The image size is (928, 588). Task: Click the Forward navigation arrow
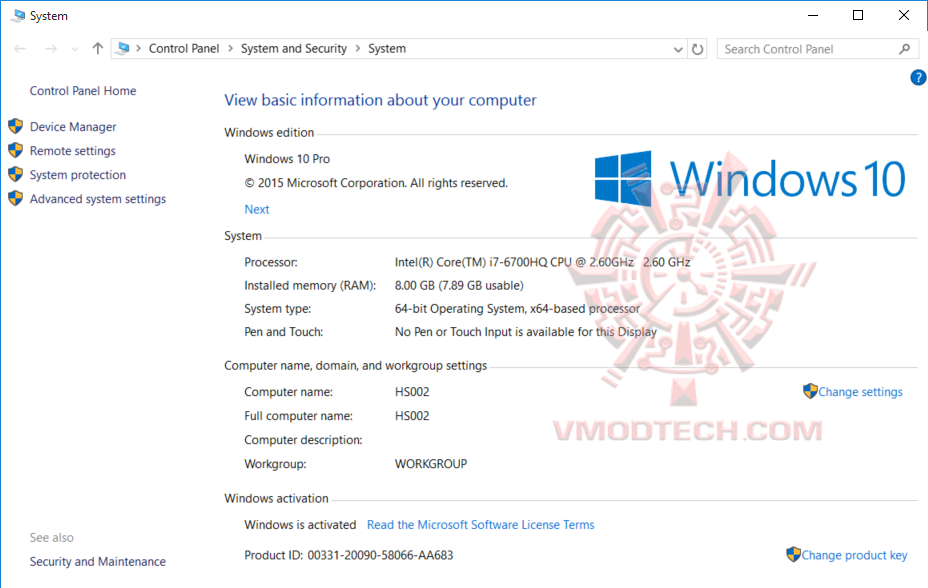pyautogui.click(x=51, y=49)
